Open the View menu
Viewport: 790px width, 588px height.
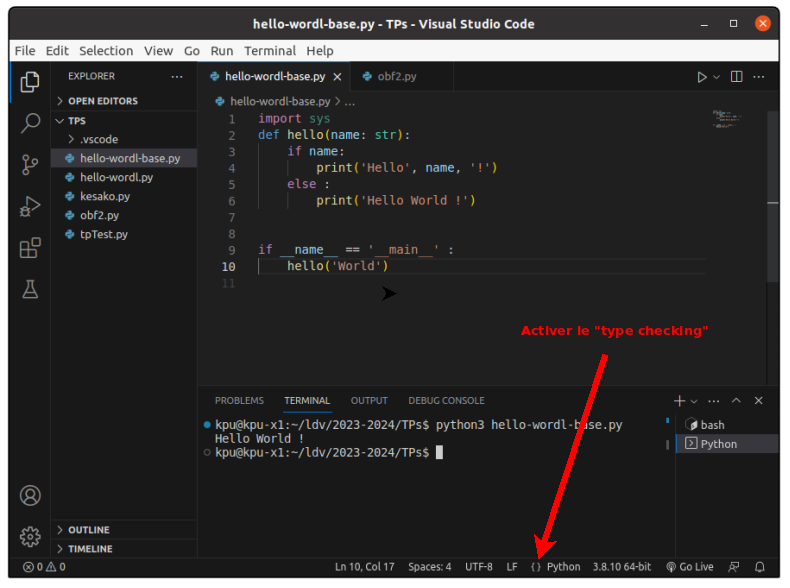[158, 51]
